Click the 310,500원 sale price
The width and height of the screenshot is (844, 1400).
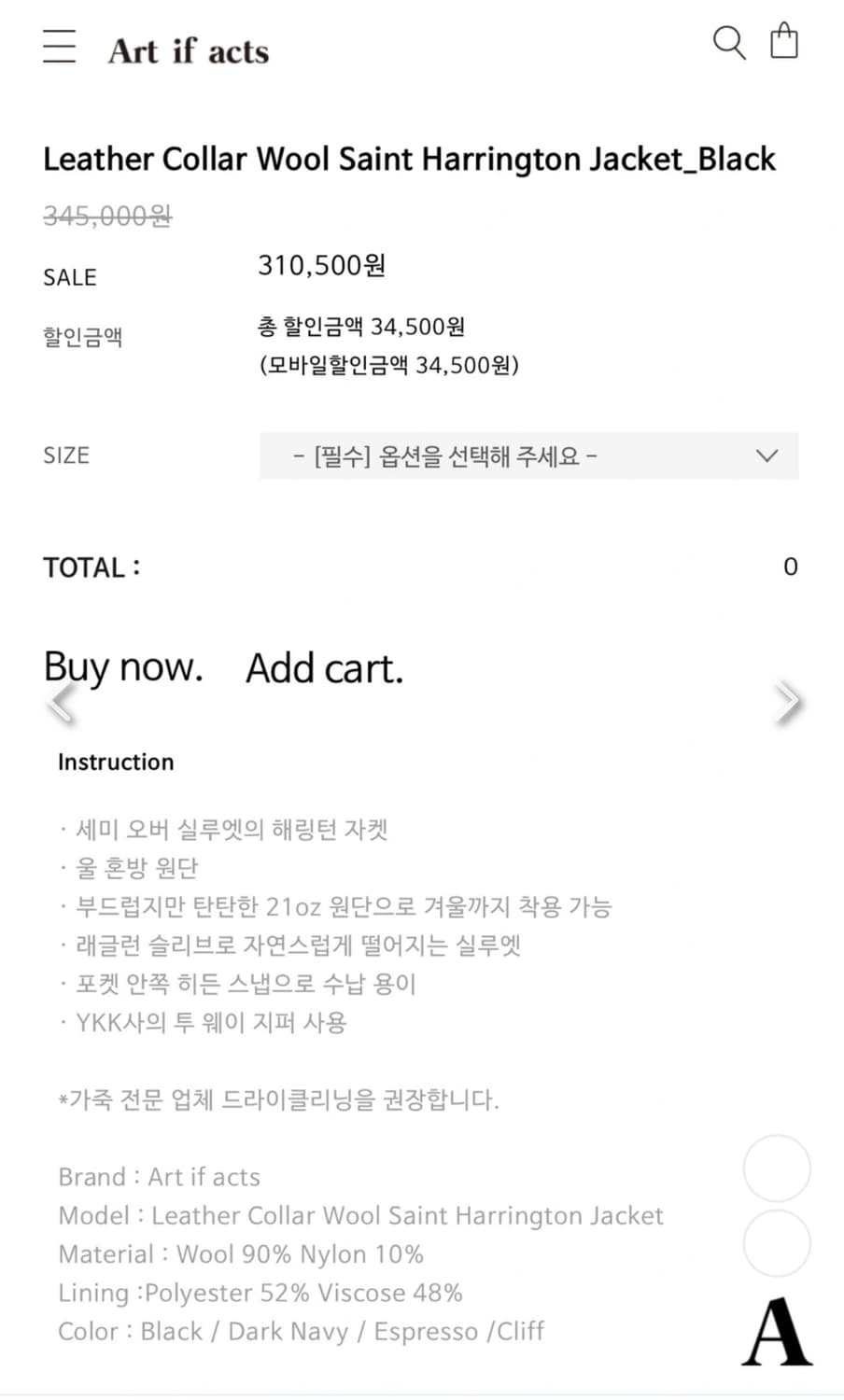321,266
